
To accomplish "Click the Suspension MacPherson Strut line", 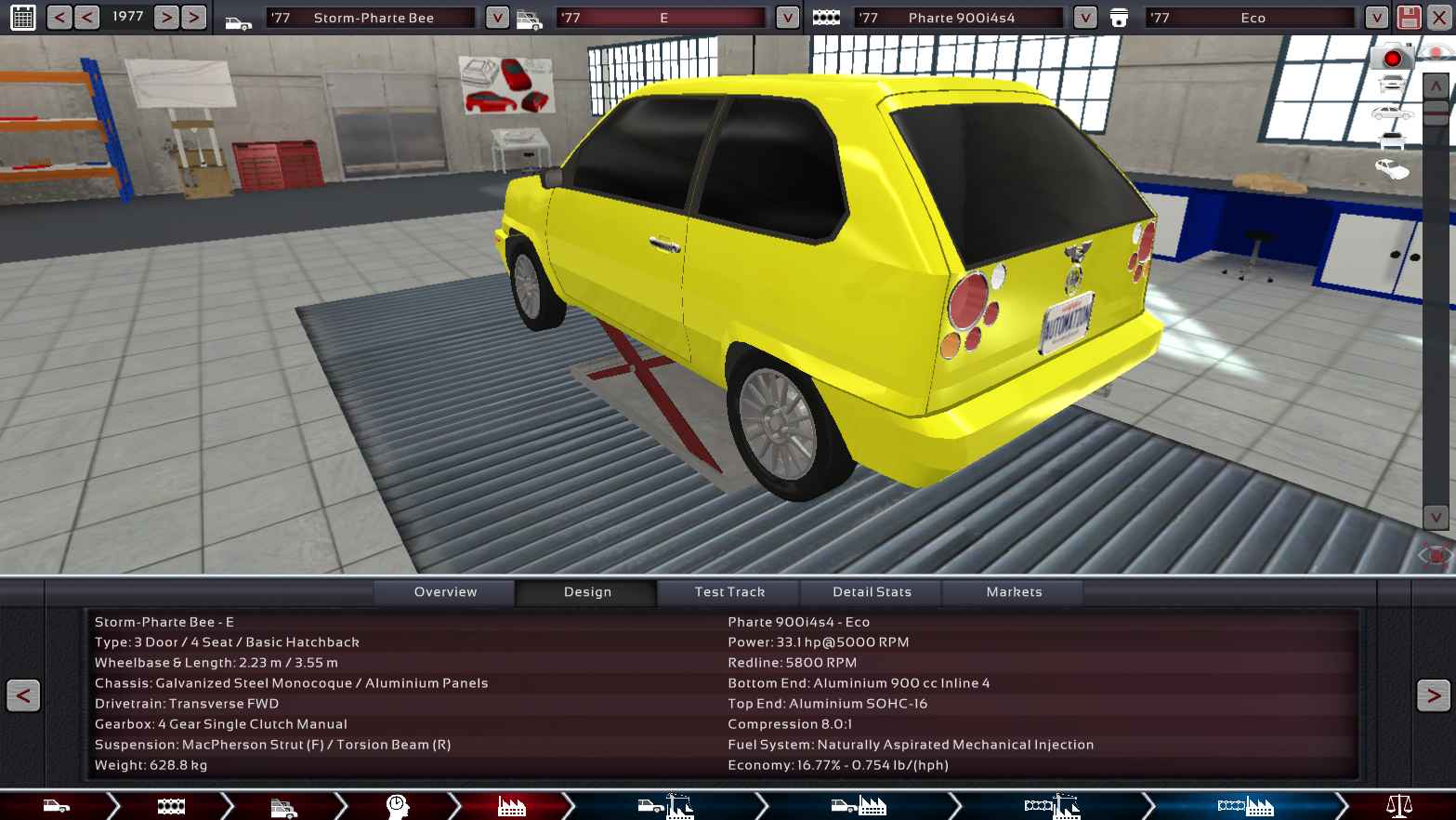I will point(272,745).
